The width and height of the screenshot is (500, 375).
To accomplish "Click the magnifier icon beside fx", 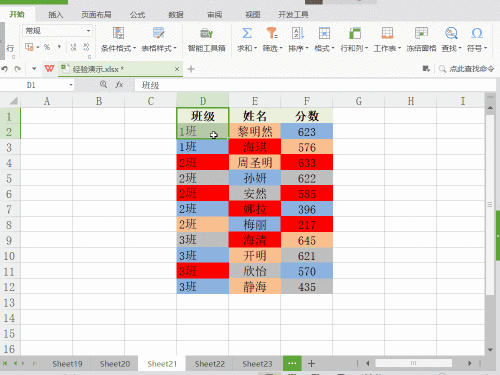I will tap(103, 85).
